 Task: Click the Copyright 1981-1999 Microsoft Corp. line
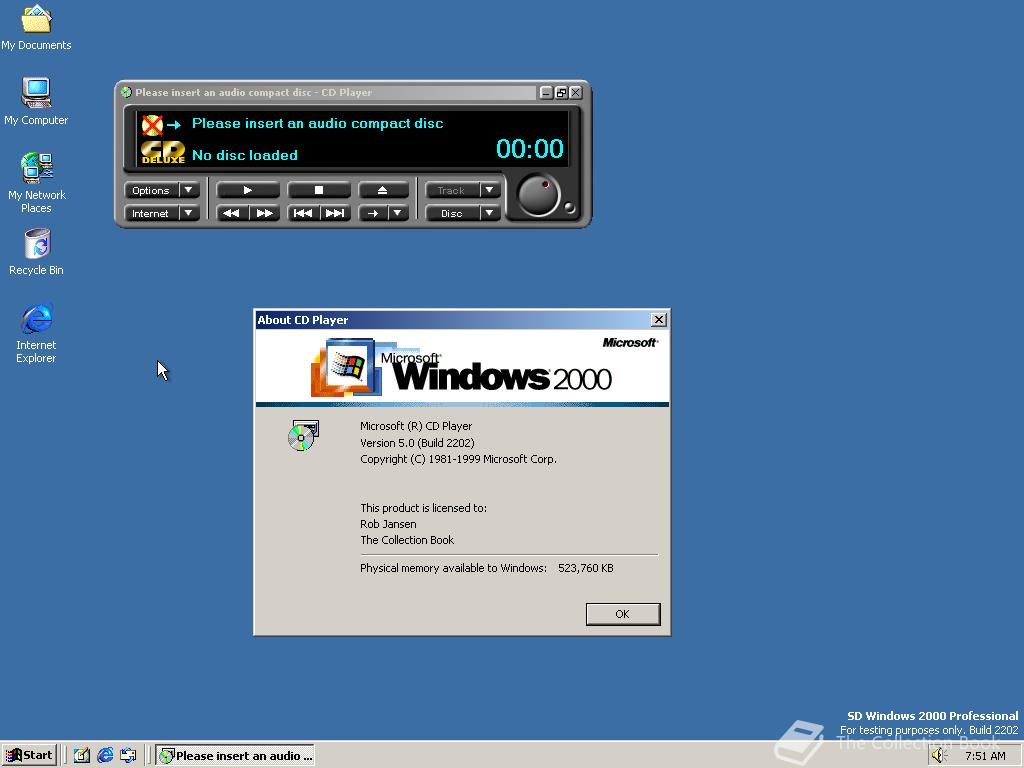[x=458, y=459]
